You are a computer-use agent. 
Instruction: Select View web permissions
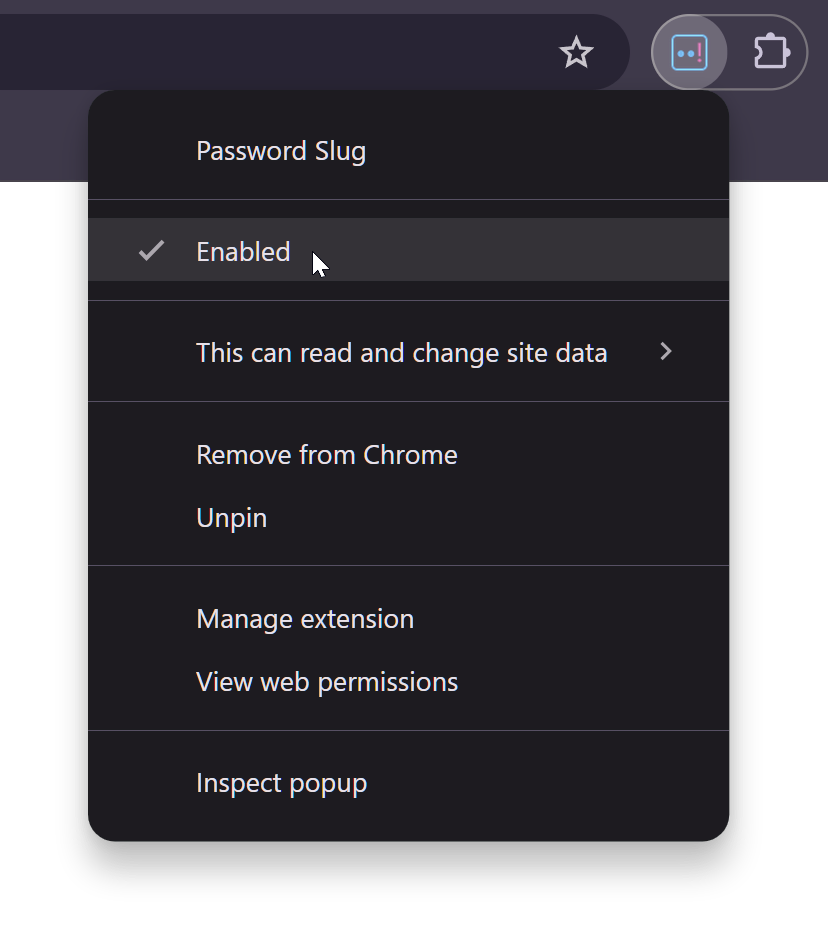[x=327, y=682]
